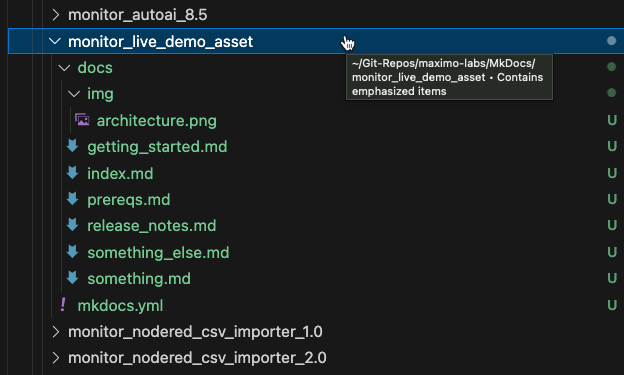Expand monitor_nodered_csv_importer_2.0 folder chevron

tap(56, 358)
